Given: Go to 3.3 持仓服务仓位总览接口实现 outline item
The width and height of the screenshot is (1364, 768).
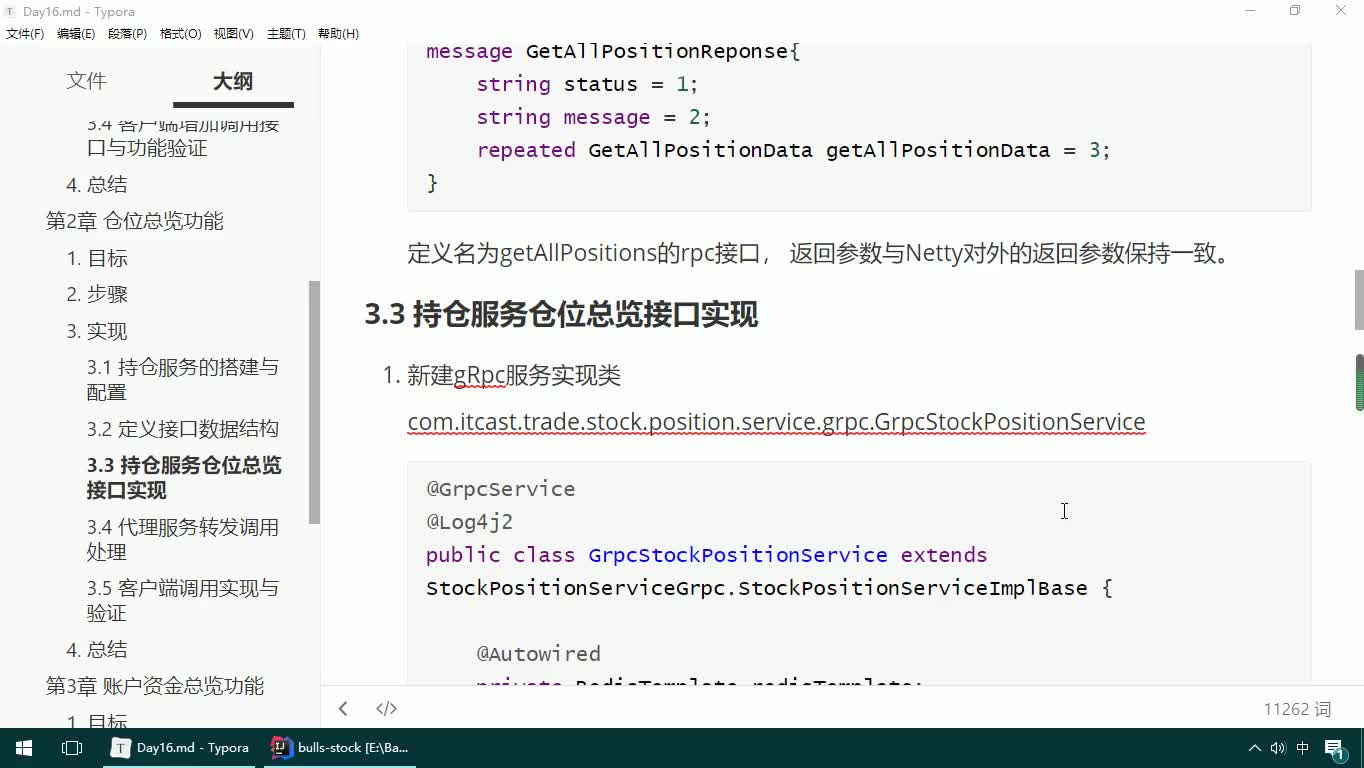Looking at the screenshot, I should 184,478.
